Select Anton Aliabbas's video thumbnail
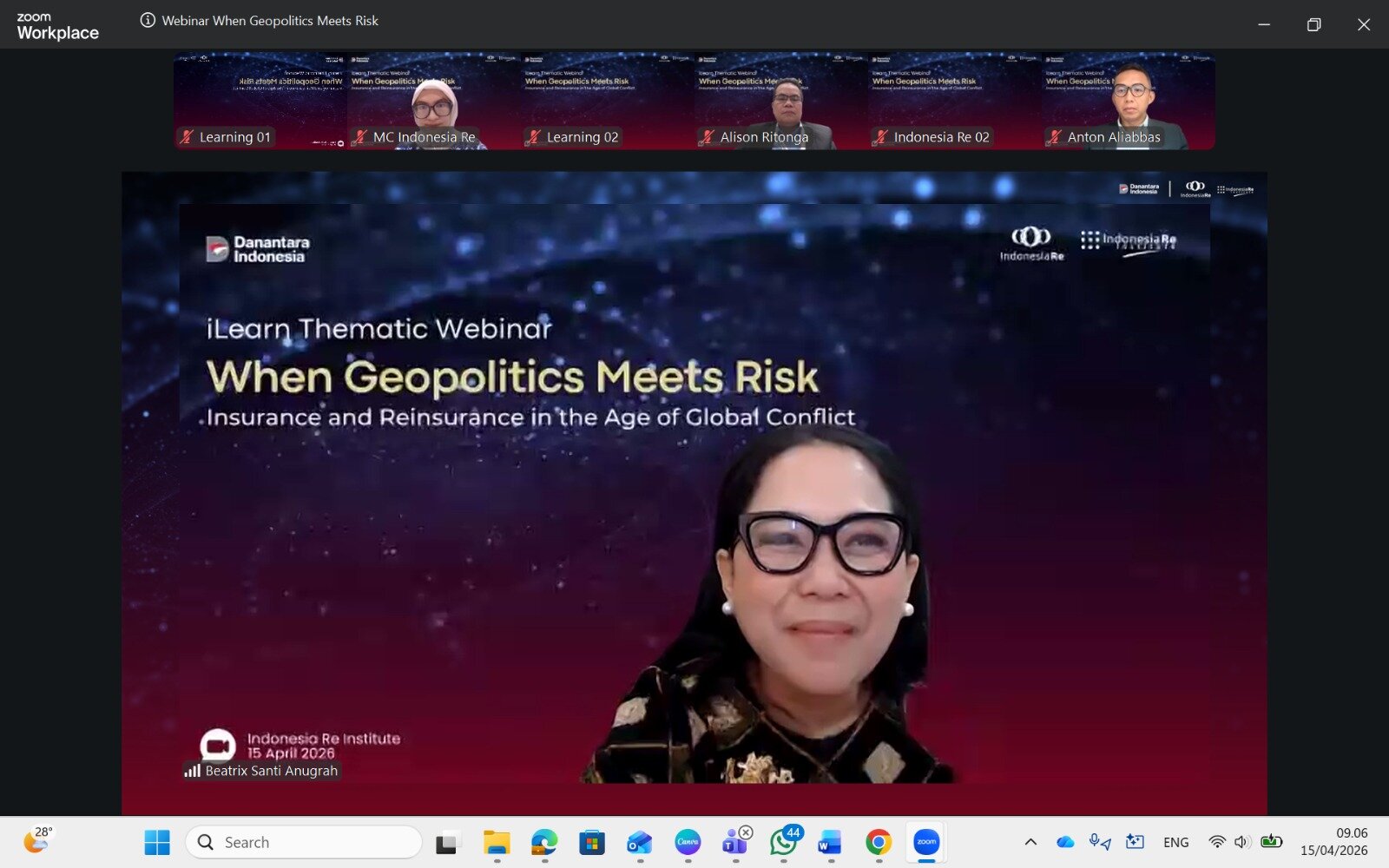This screenshot has height=868, width=1389. click(1129, 102)
